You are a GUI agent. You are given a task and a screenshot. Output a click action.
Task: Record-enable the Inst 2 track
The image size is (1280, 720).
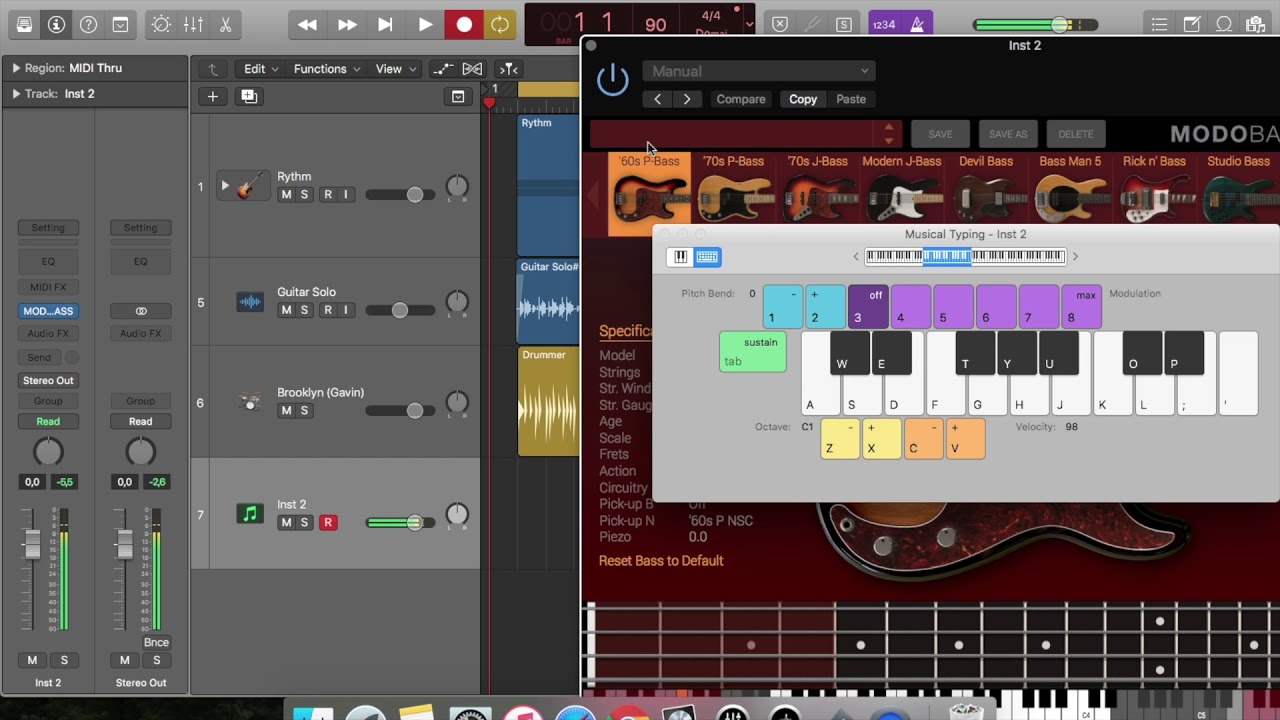click(x=327, y=523)
